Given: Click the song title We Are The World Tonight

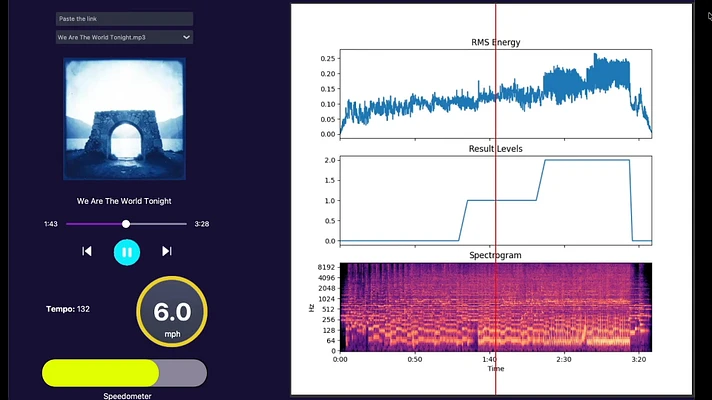Looking at the screenshot, I should pyautogui.click(x=124, y=201).
